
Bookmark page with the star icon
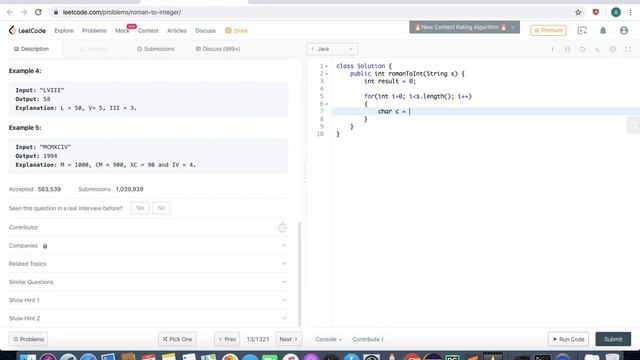[x=578, y=12]
